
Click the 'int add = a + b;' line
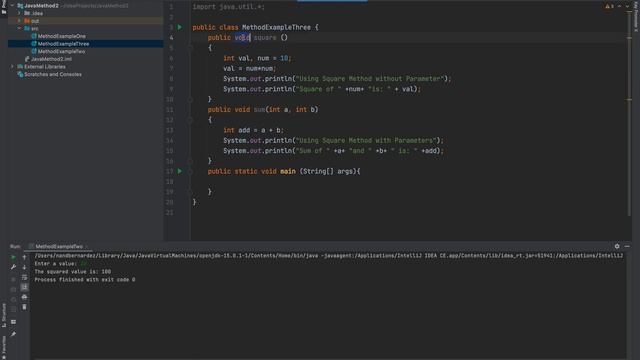(253, 130)
